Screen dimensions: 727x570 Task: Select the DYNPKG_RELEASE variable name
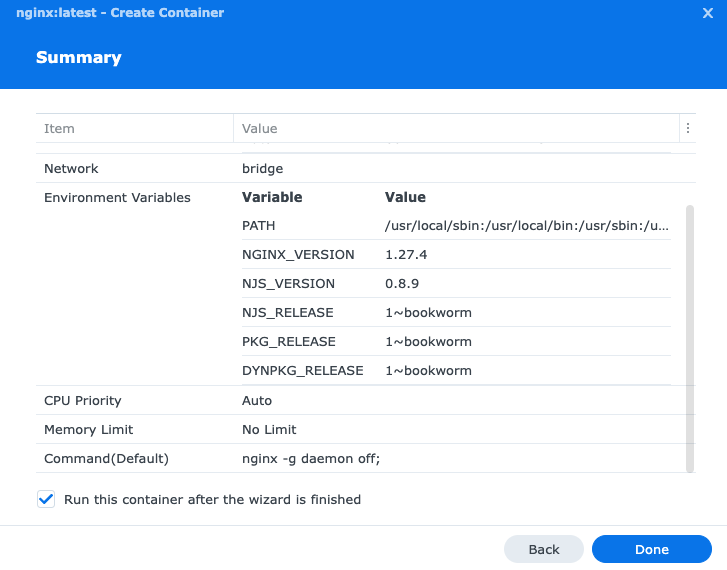(303, 371)
